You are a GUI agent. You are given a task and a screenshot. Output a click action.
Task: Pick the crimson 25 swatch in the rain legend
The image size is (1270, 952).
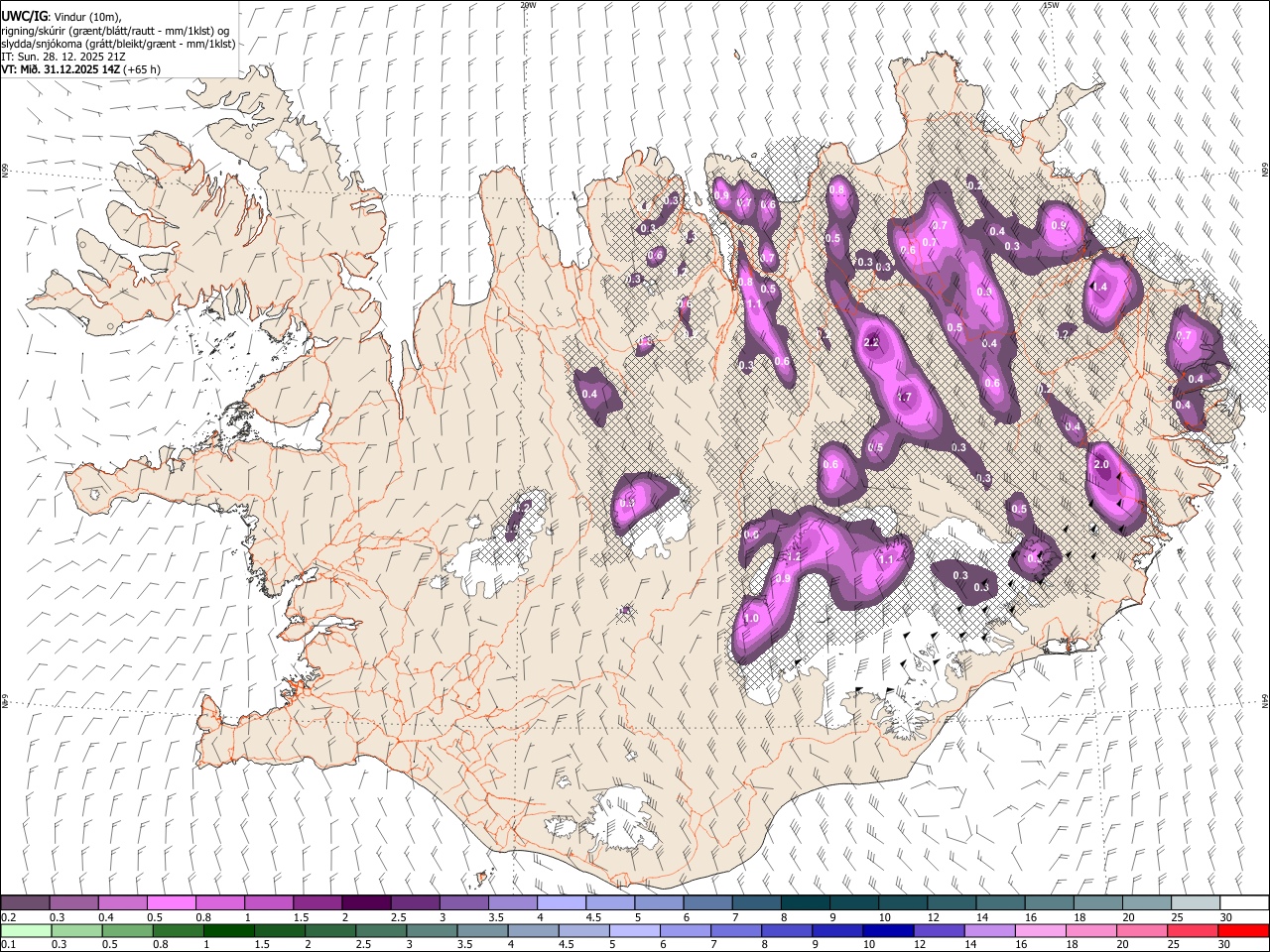(1194, 930)
